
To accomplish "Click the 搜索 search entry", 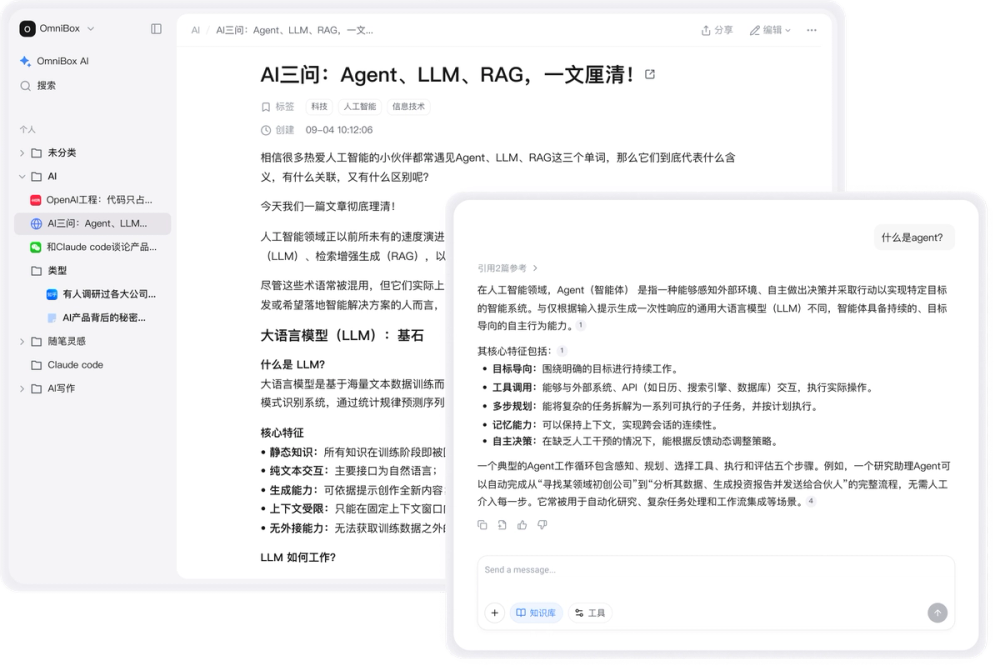I will pyautogui.click(x=38, y=85).
